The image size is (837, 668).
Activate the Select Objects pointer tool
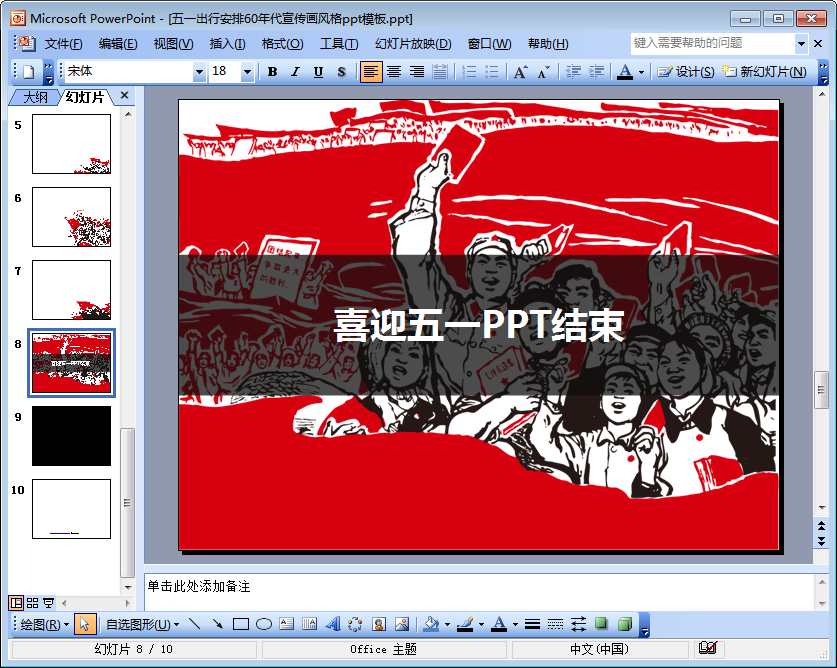84,624
